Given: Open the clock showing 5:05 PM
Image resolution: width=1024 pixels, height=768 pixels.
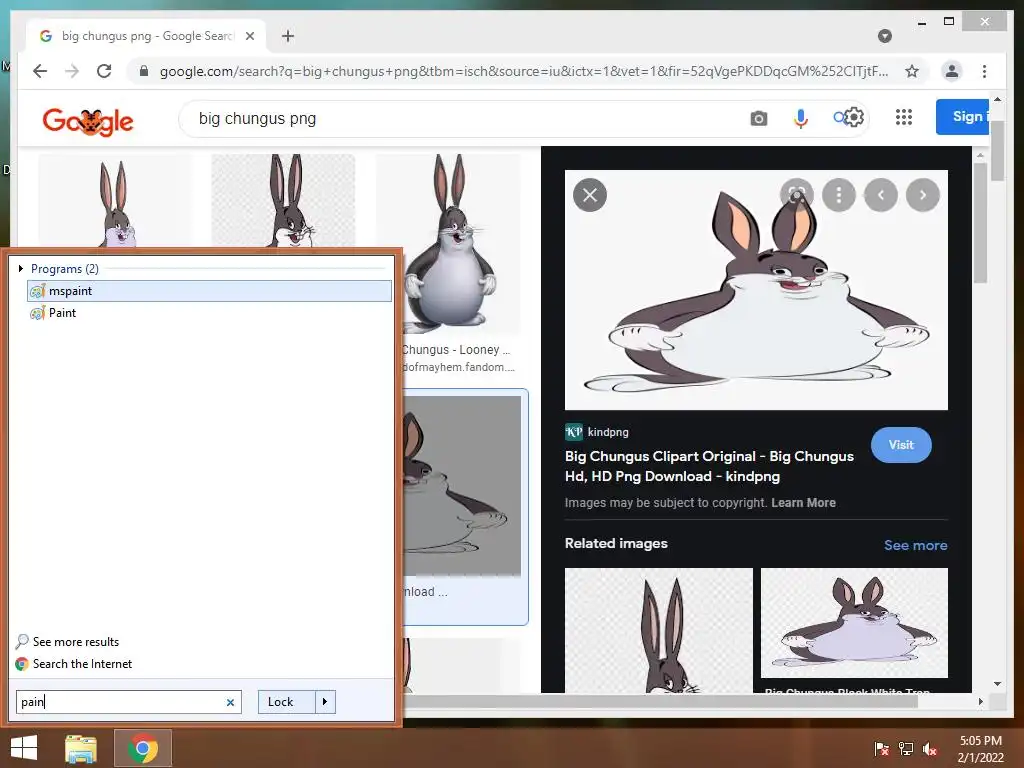Looking at the screenshot, I should (980, 749).
